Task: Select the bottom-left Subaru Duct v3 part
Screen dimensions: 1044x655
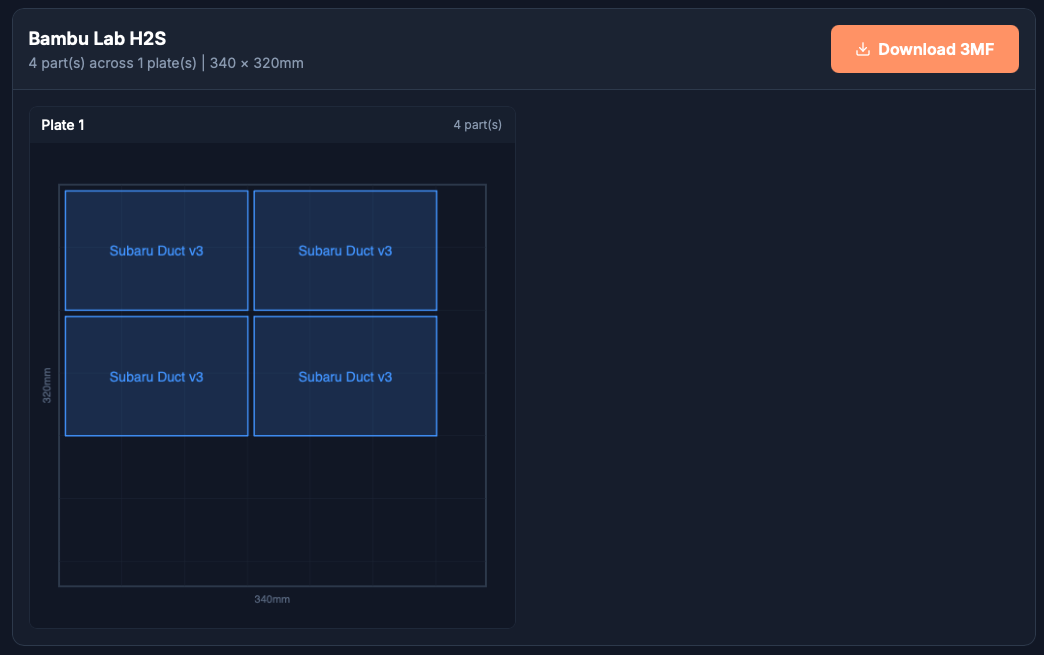Action: [156, 376]
